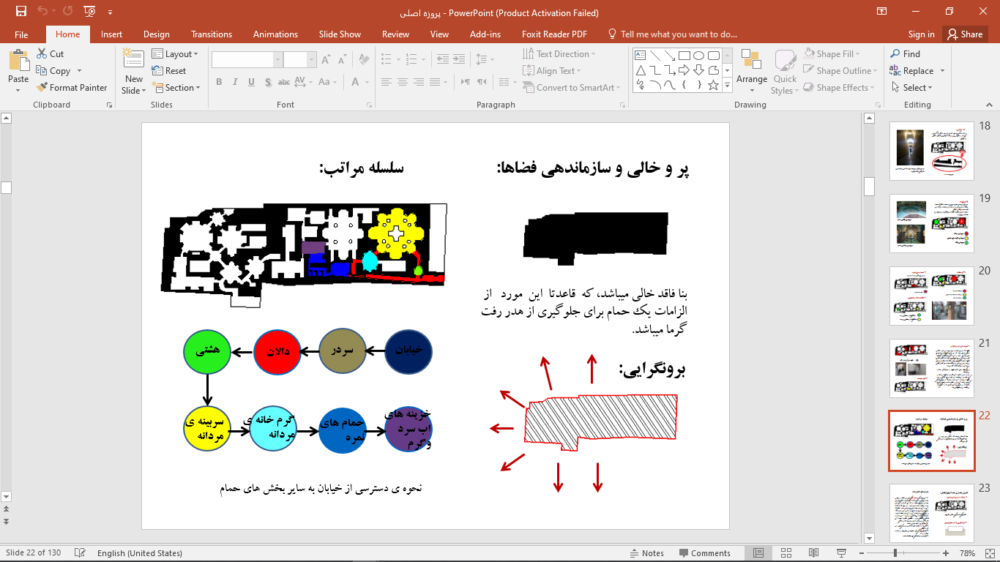The image size is (1000, 562).
Task: Click the Share button
Action: tap(965, 34)
